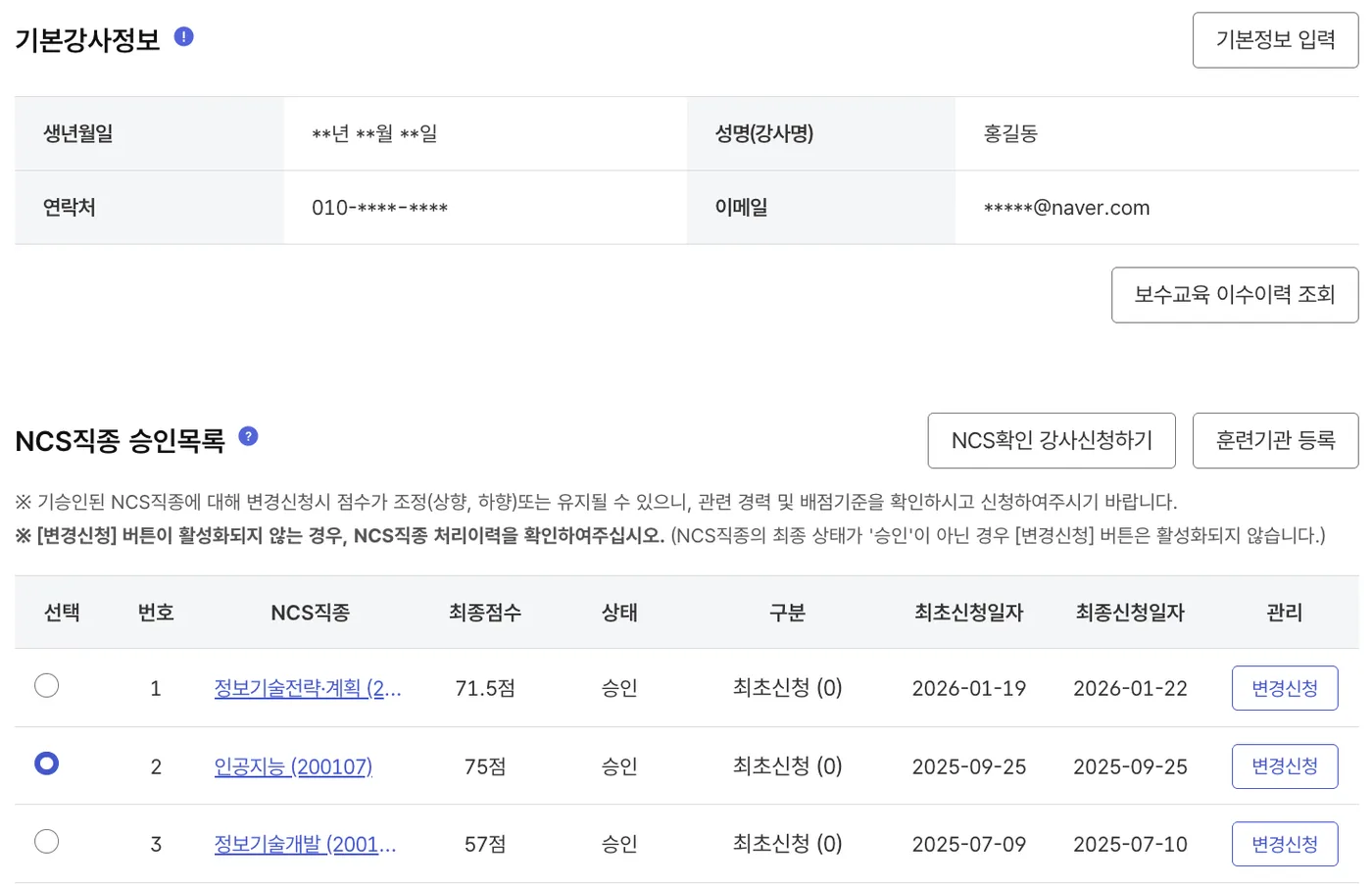Click the date 2025-07-10

(1130, 844)
